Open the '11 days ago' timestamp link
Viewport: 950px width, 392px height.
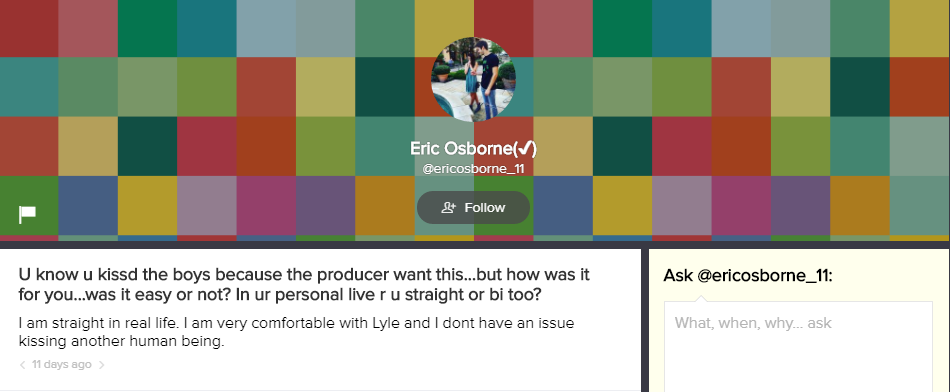(62, 364)
